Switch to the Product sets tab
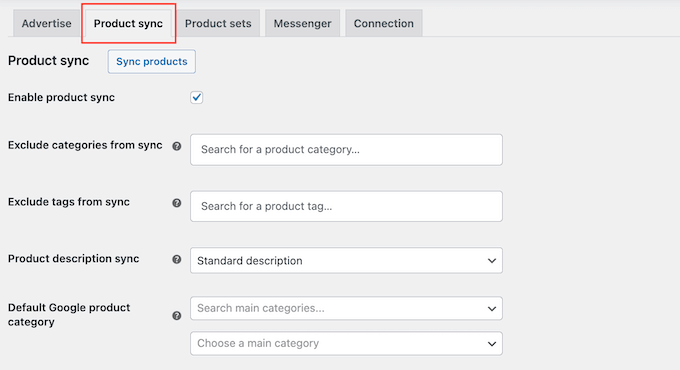This screenshot has height=370, width=680. pyautogui.click(x=218, y=23)
